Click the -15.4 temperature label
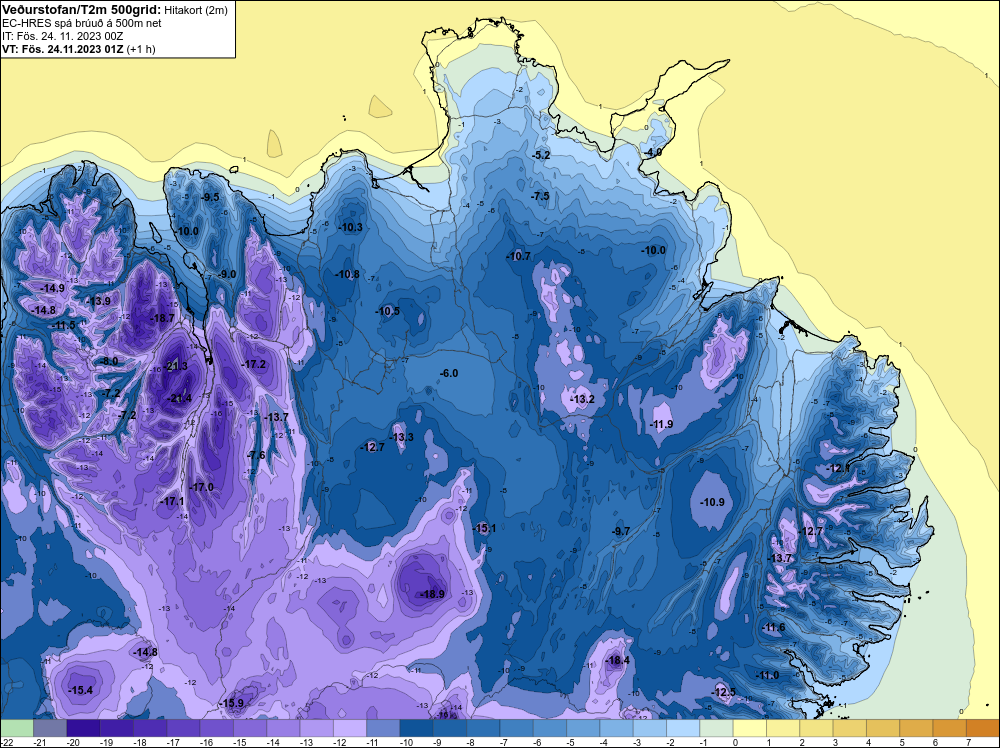Screen dimensions: 1000x748 [x=81, y=690]
